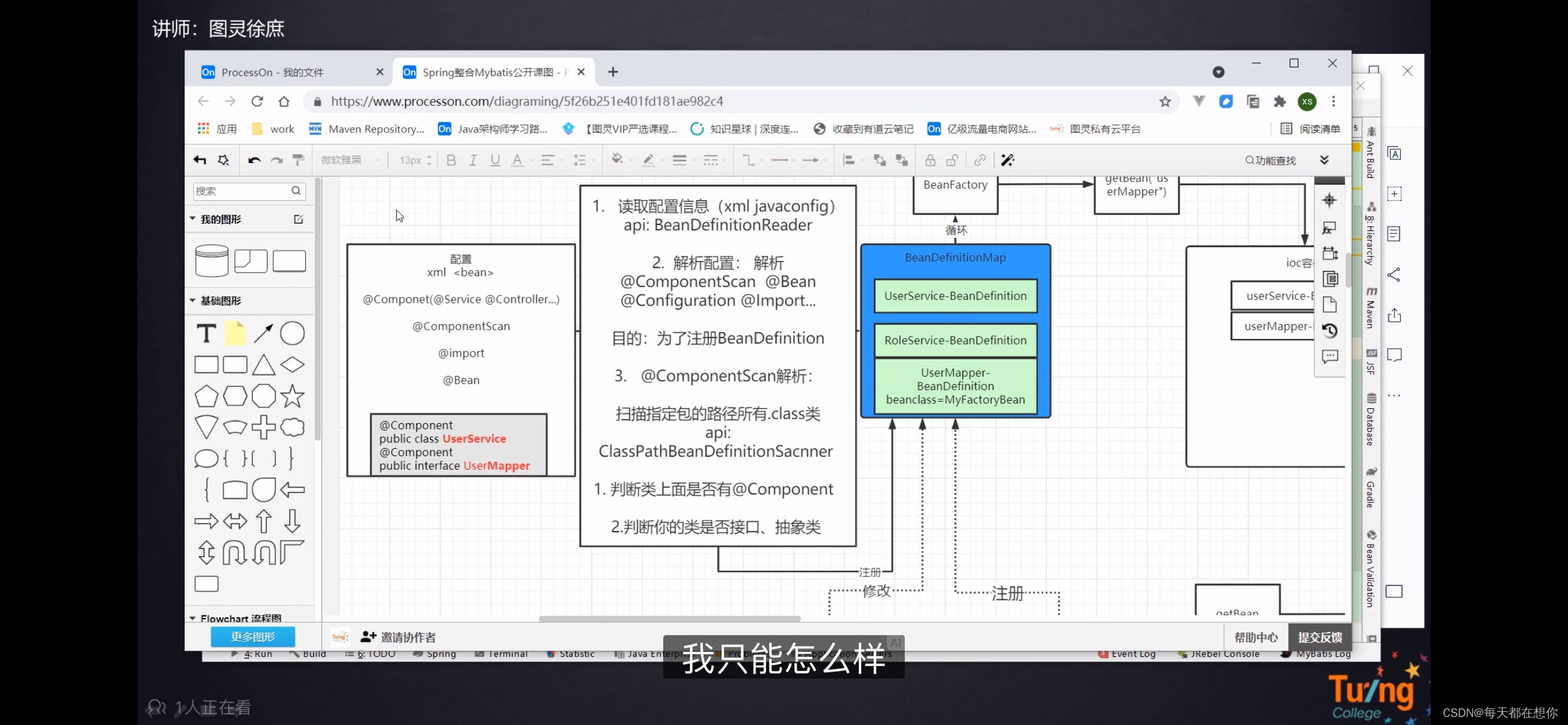Viewport: 1568px width, 725px height.
Task: Select the cylinder database shape in my shapes
Action: coord(212,260)
